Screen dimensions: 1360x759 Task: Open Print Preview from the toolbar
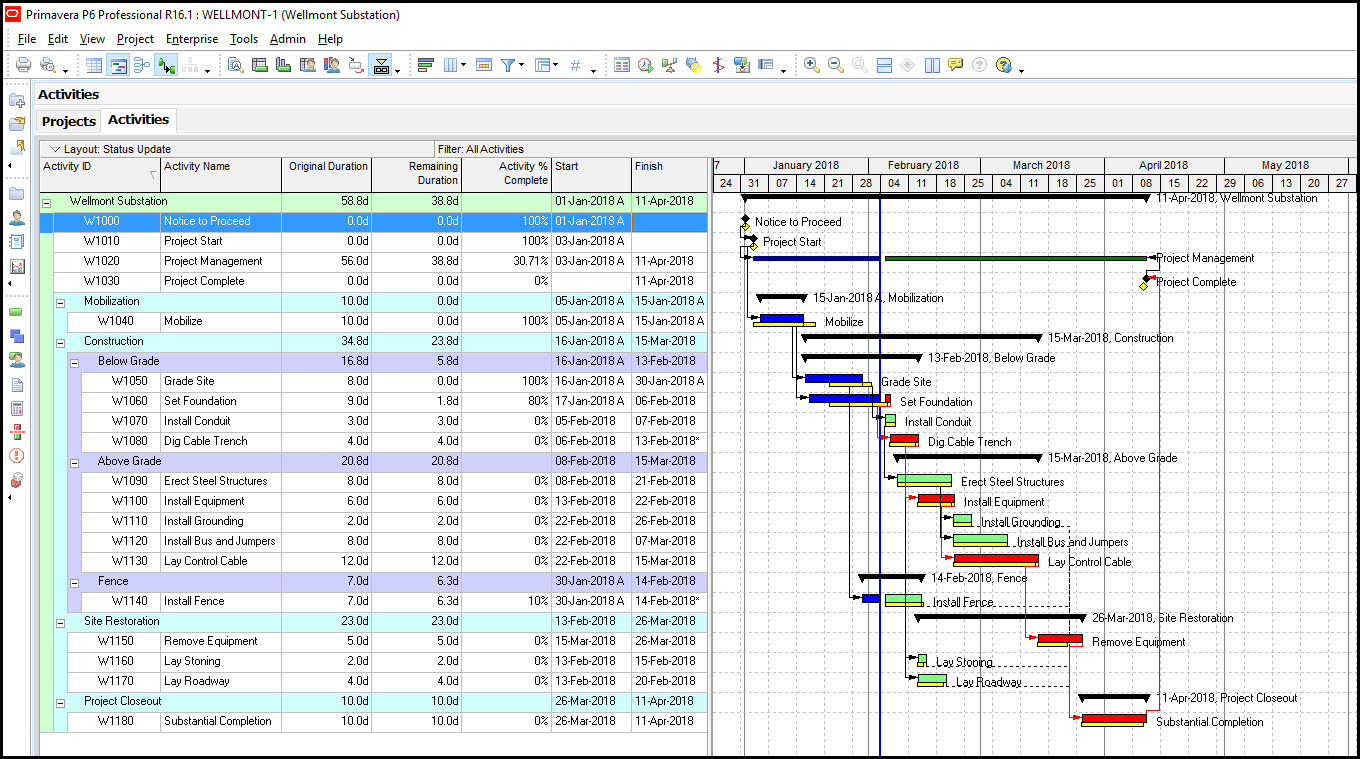[46, 65]
